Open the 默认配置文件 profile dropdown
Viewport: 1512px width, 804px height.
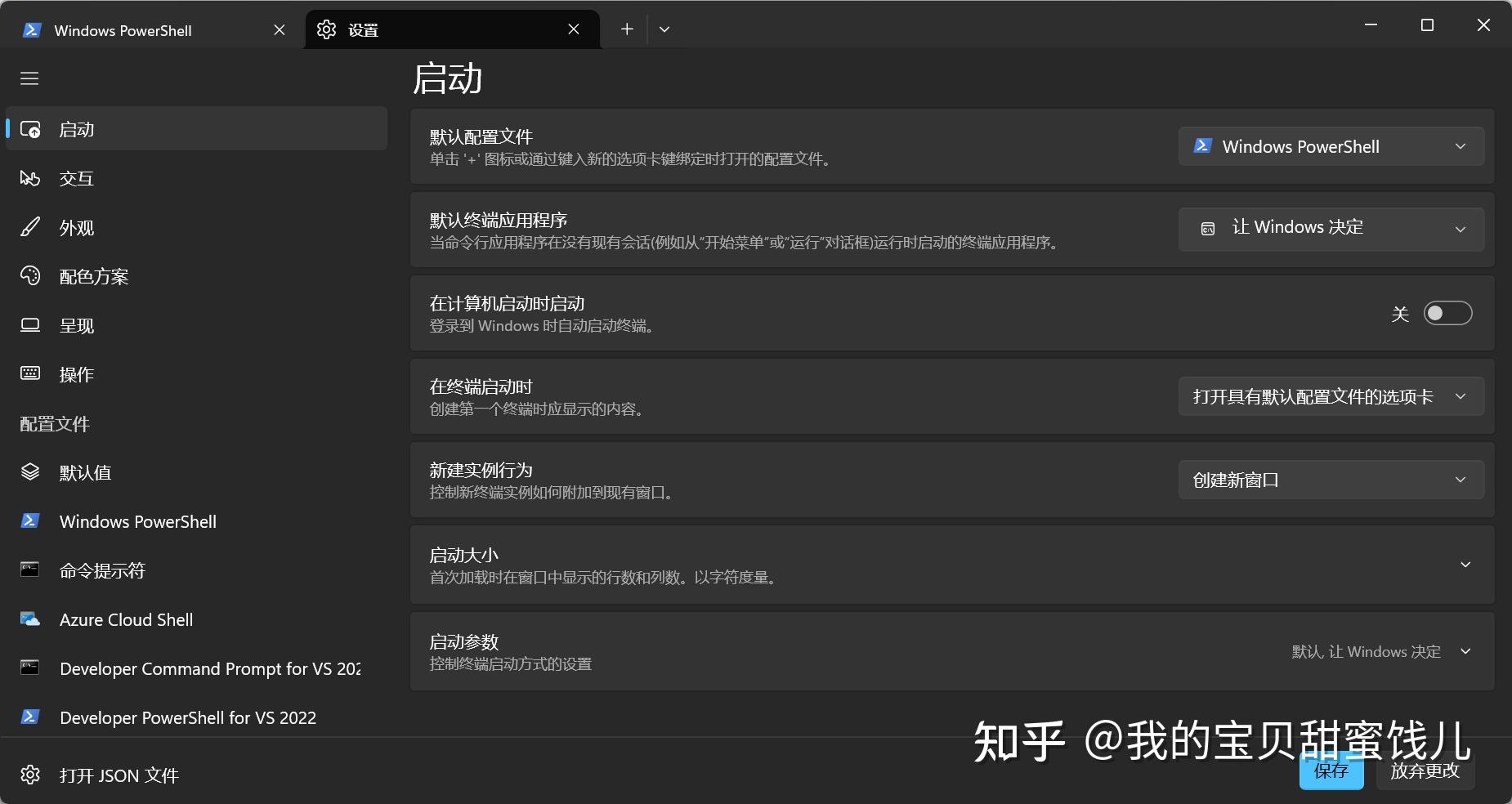1330,146
